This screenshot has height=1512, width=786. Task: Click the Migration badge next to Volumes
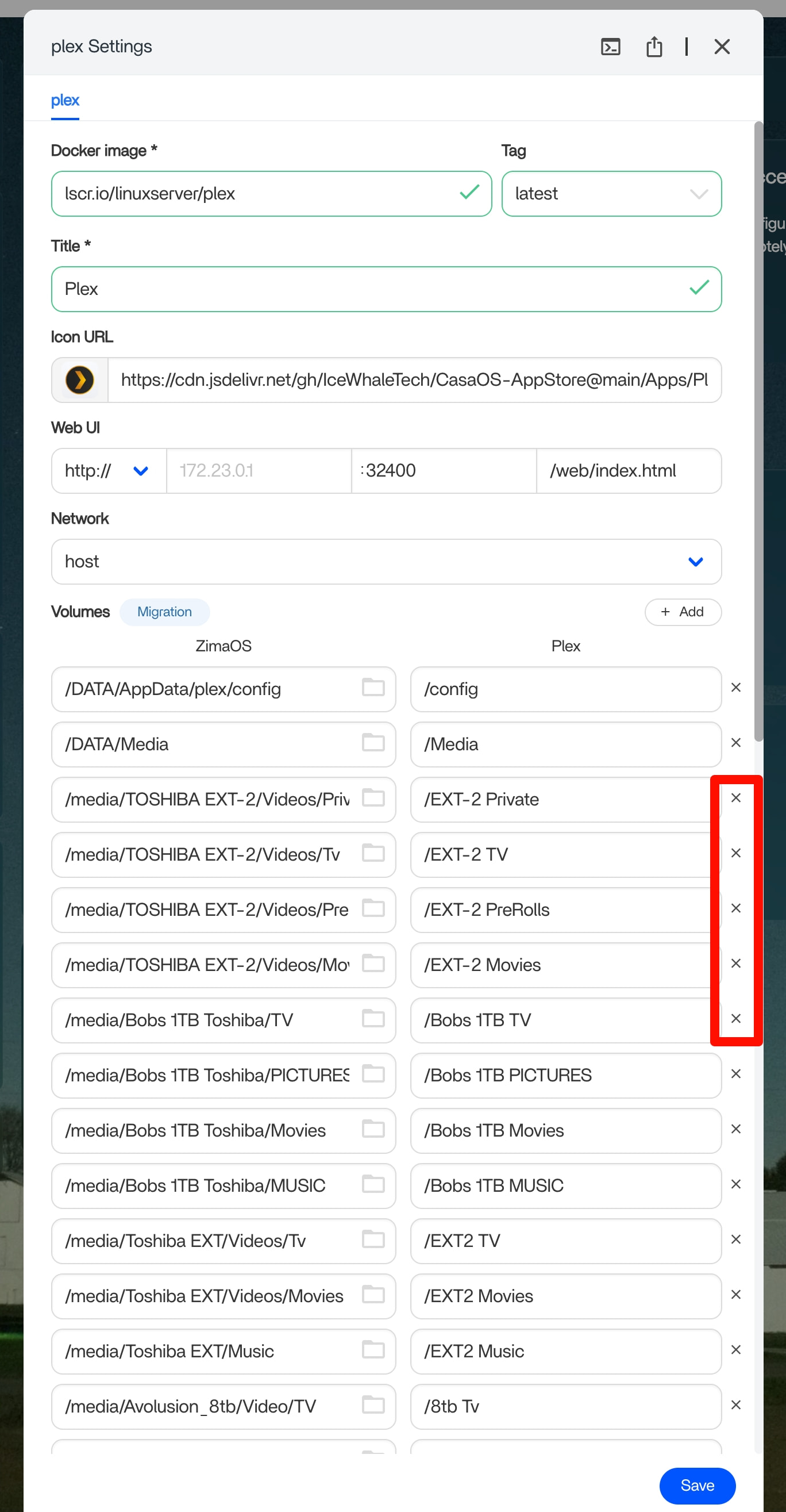click(x=164, y=612)
